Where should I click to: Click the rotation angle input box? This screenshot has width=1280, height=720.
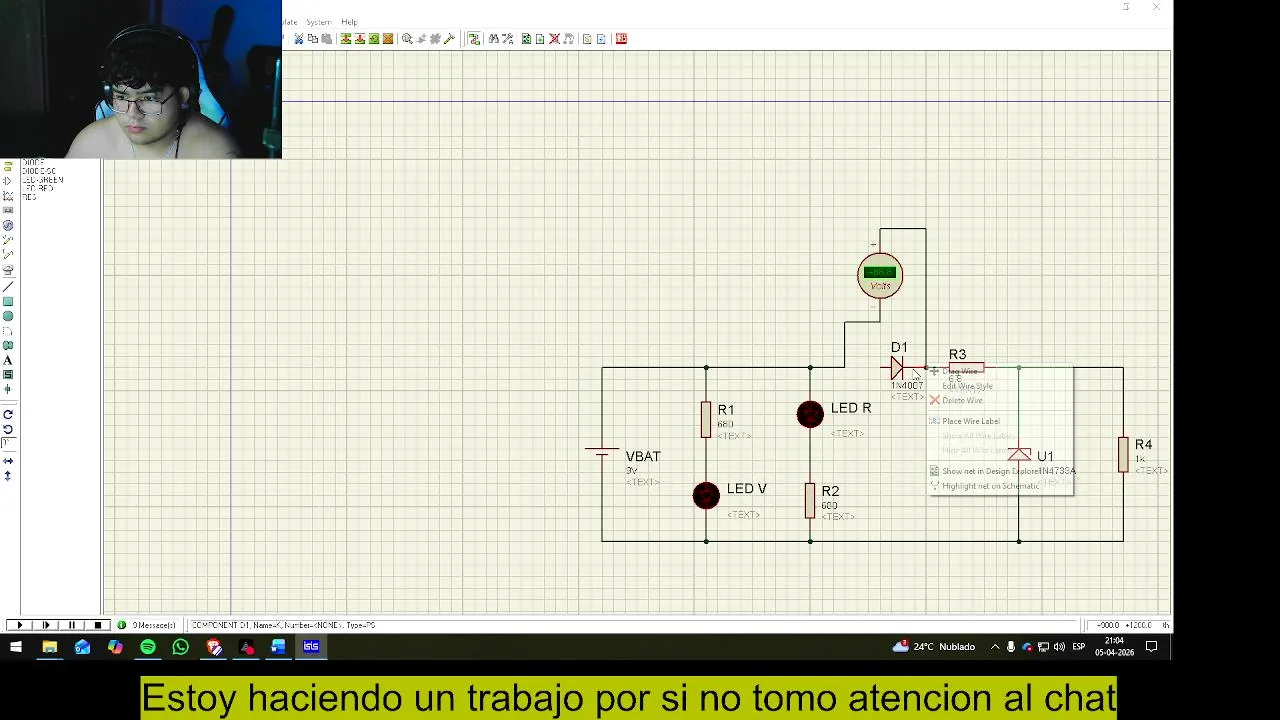pyautogui.click(x=9, y=444)
